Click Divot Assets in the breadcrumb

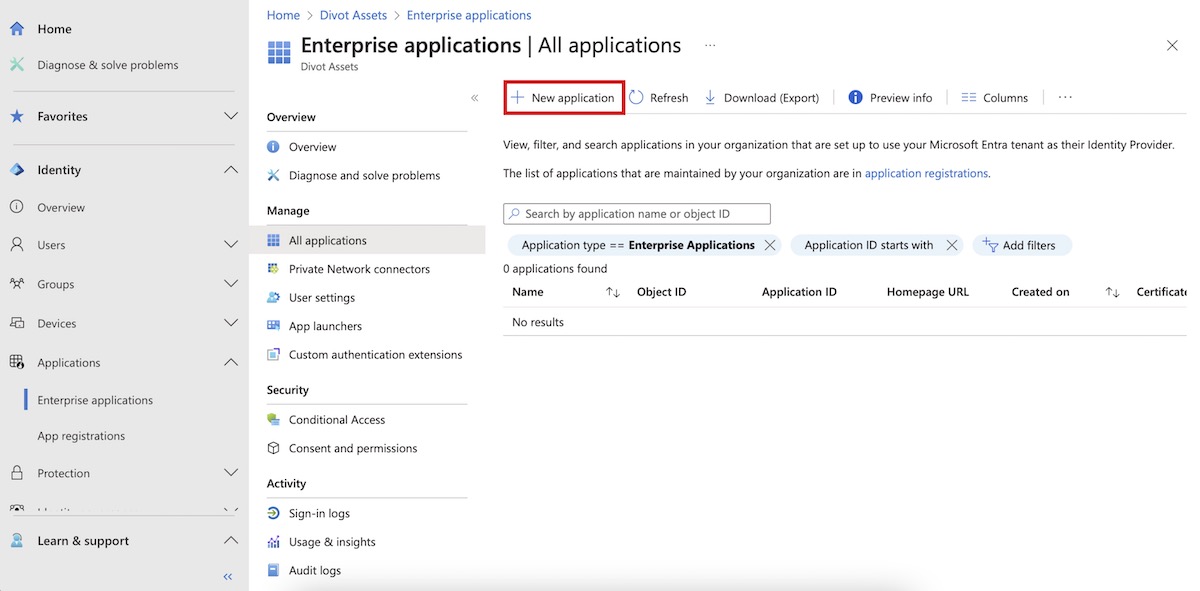tap(353, 15)
